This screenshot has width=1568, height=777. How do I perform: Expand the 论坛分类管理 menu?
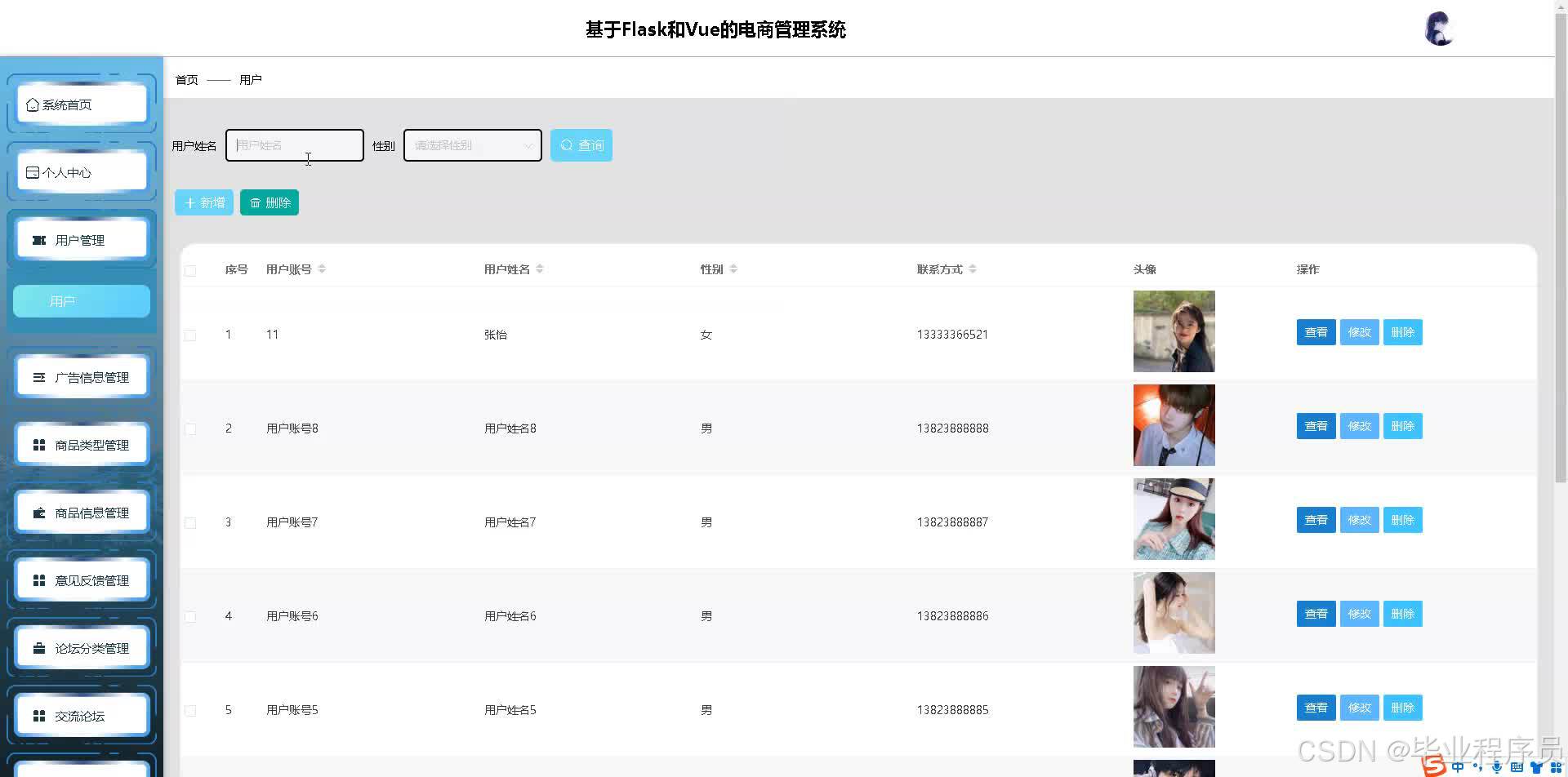[82, 648]
